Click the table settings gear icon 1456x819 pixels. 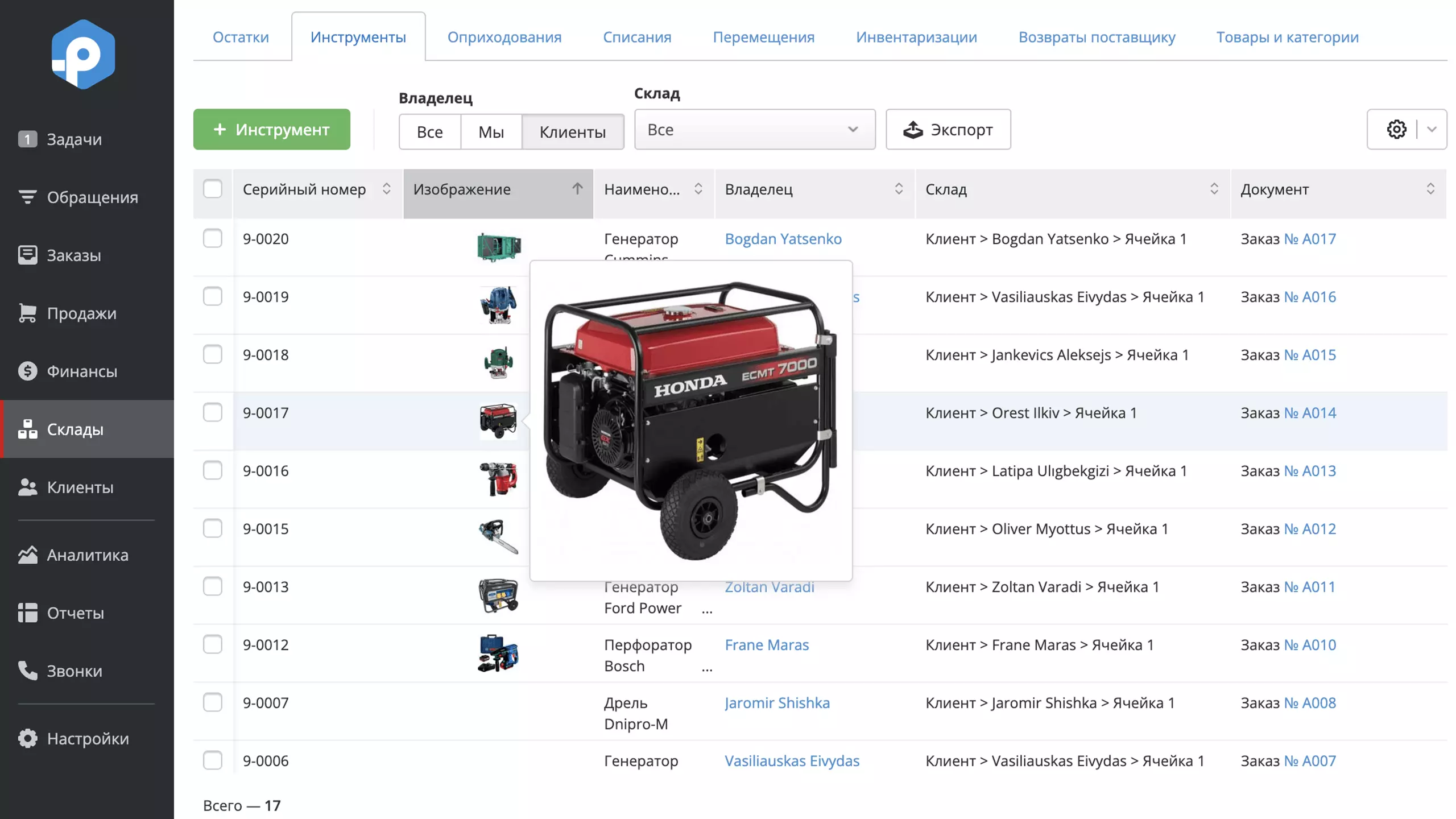coord(1396,129)
